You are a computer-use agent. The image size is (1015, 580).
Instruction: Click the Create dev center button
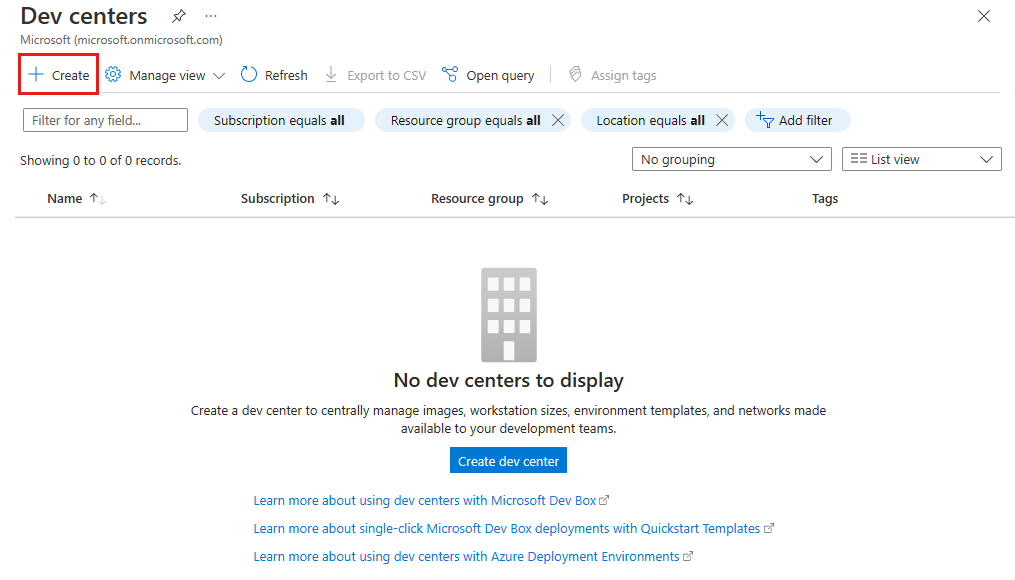pos(508,460)
